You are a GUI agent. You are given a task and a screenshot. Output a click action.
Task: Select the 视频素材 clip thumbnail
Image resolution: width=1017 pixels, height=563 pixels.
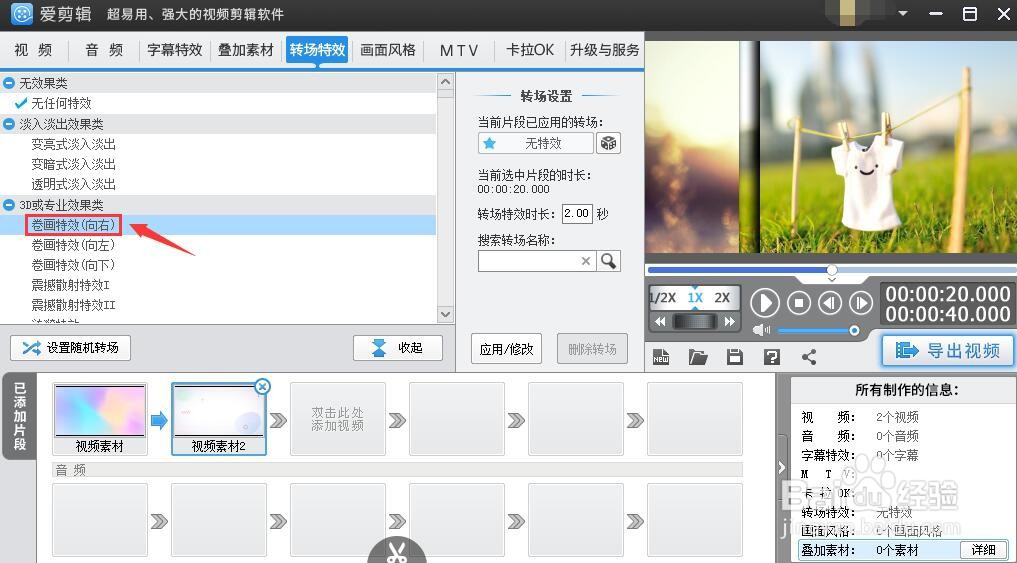pyautogui.click(x=100, y=418)
